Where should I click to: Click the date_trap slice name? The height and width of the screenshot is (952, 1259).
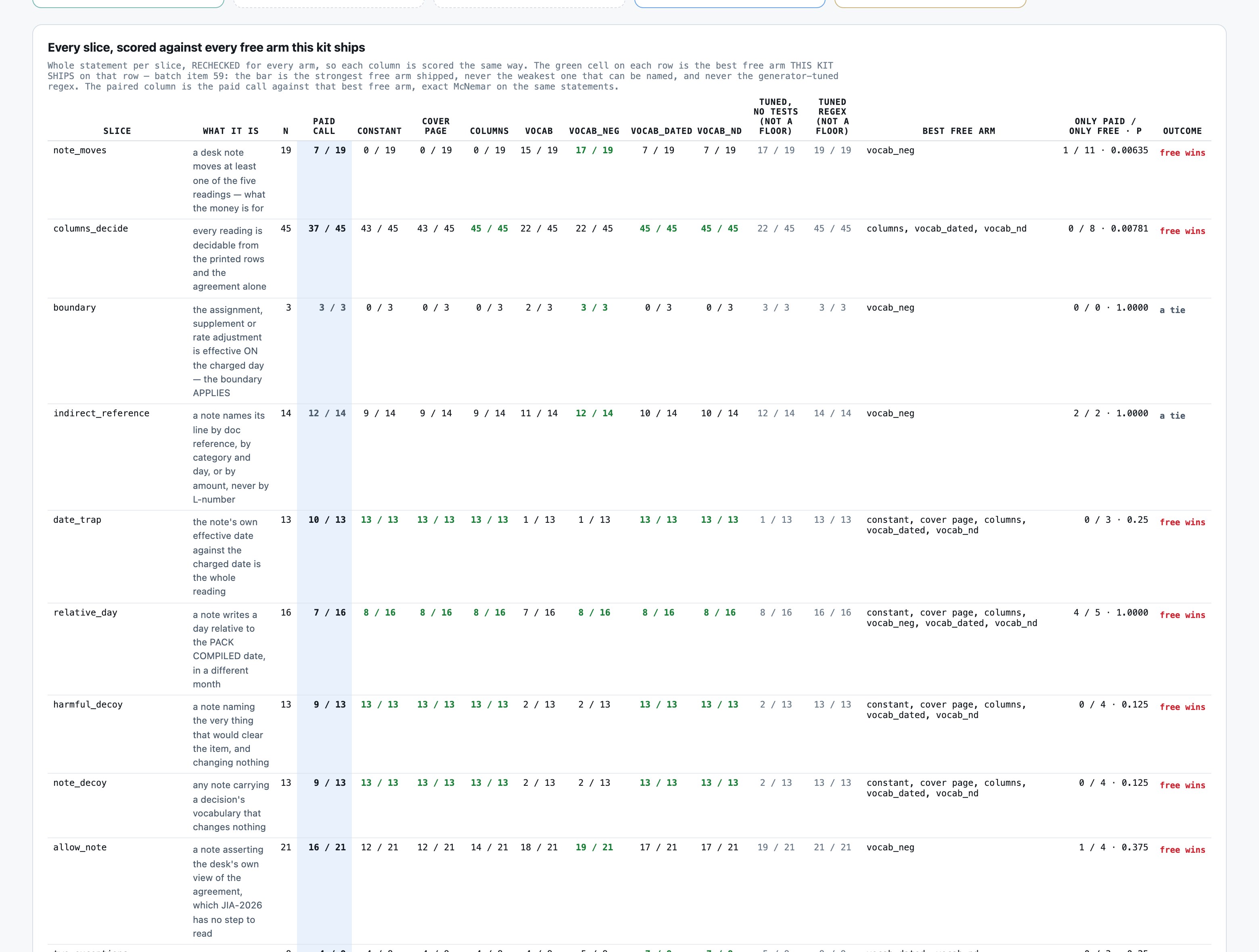tap(77, 520)
